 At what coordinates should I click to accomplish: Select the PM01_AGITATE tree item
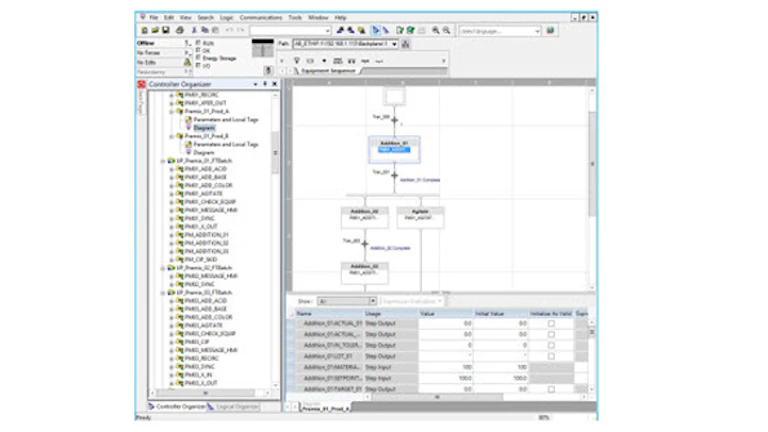pos(203,193)
